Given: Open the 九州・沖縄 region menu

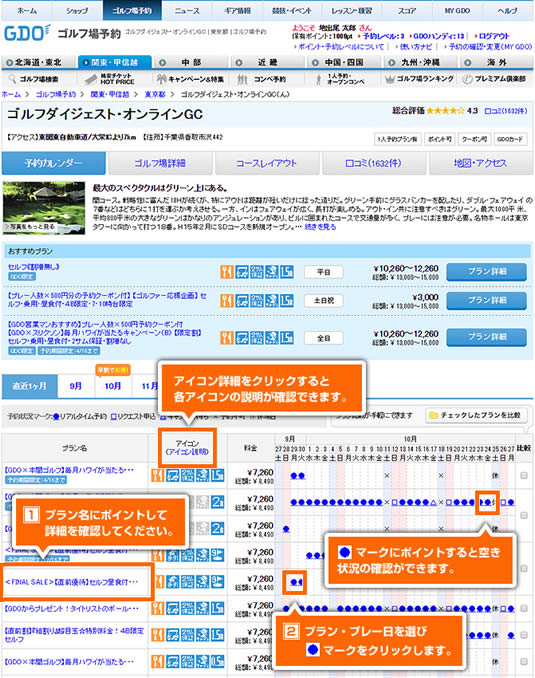Looking at the screenshot, I should tap(420, 62).
